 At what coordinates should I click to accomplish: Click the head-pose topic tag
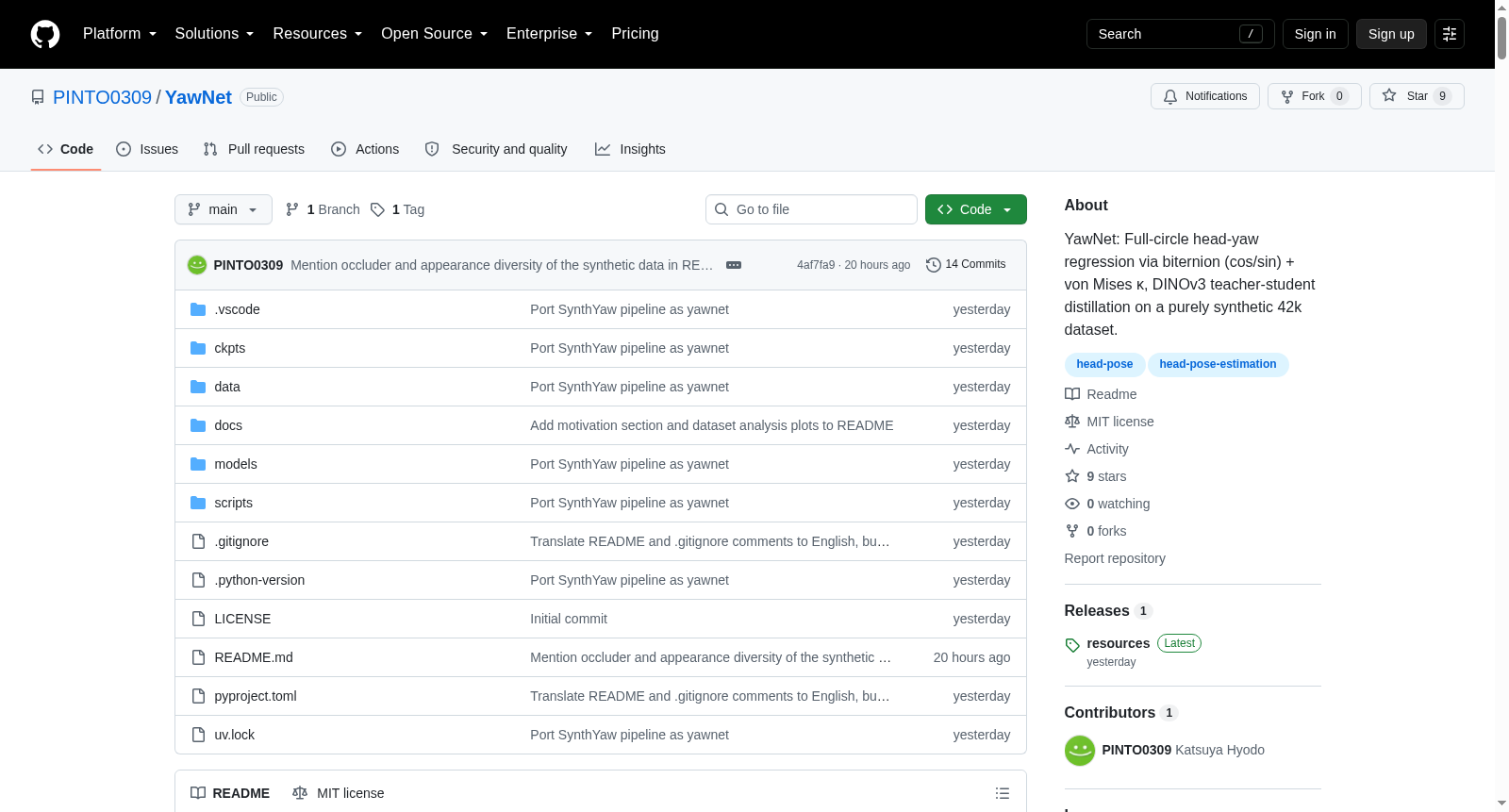(1104, 364)
